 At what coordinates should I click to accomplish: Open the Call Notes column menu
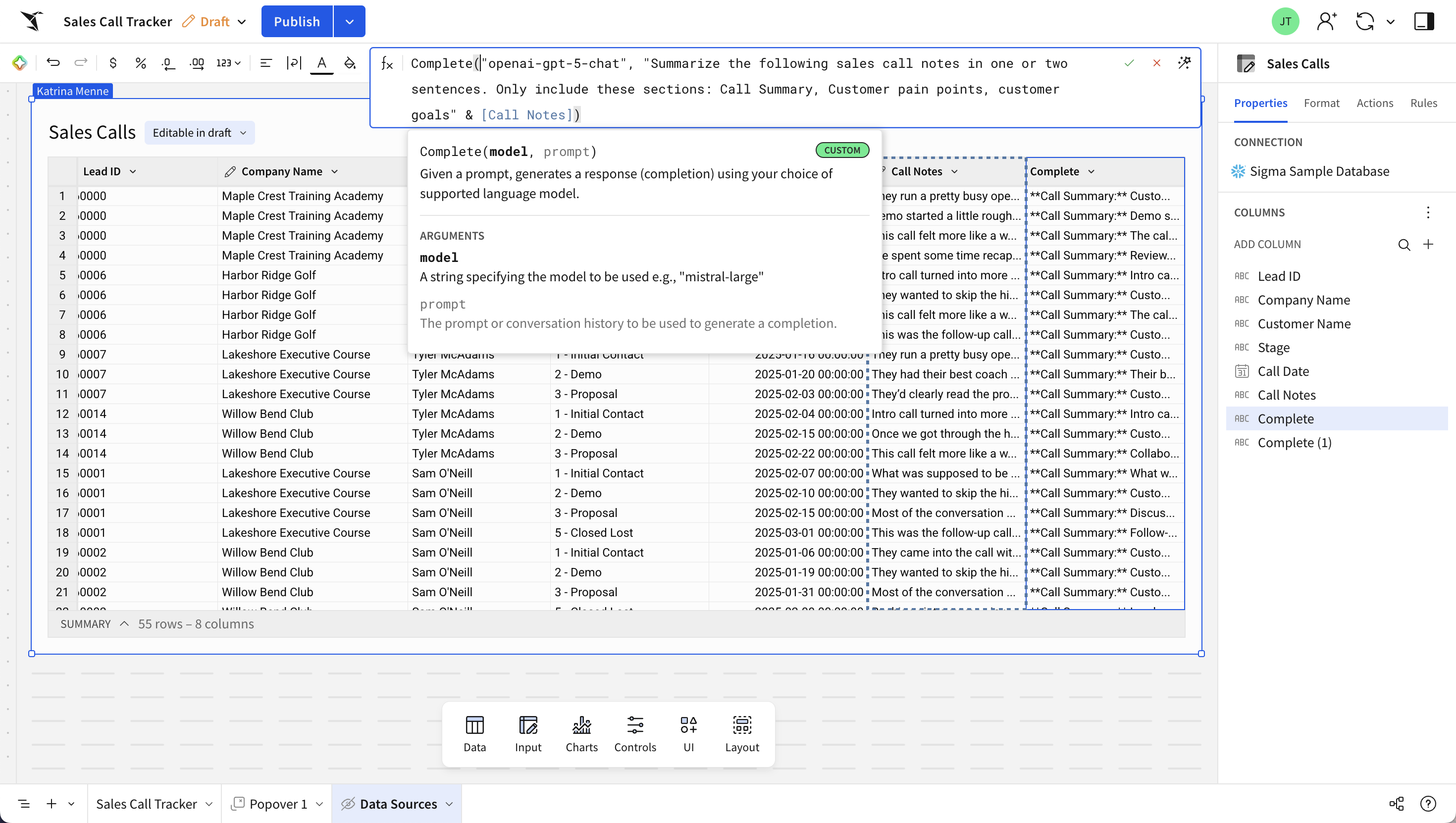(955, 171)
